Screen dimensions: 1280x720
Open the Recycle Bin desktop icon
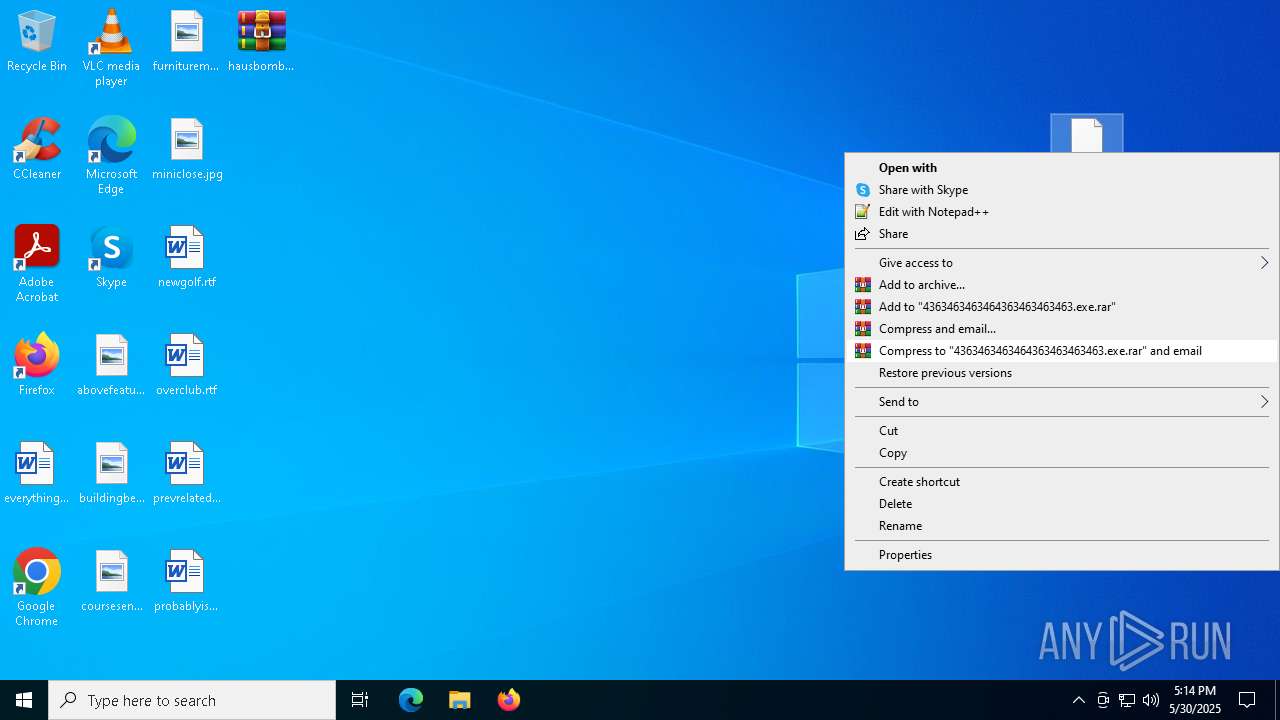[x=37, y=42]
